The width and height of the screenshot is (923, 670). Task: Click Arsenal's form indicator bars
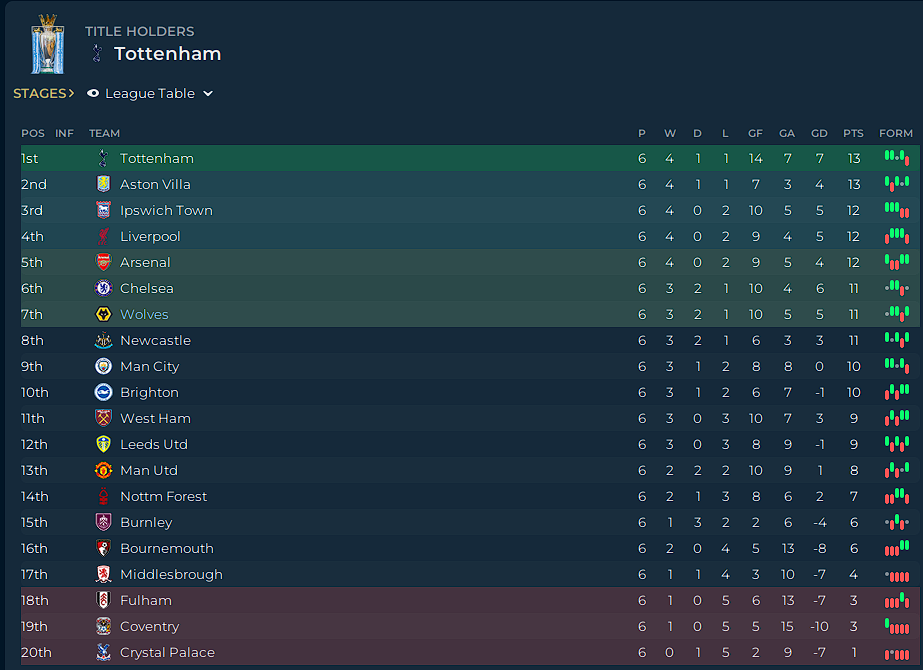897,262
